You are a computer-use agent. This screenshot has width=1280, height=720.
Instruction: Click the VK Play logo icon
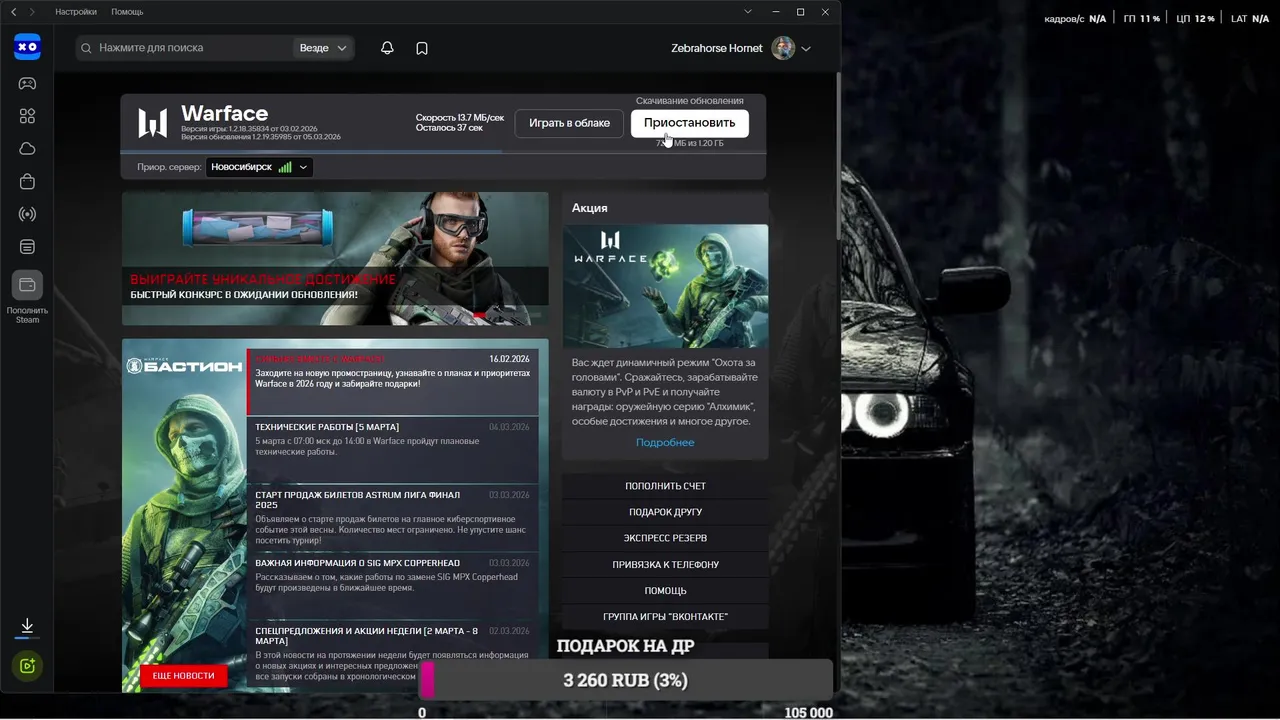[27, 47]
